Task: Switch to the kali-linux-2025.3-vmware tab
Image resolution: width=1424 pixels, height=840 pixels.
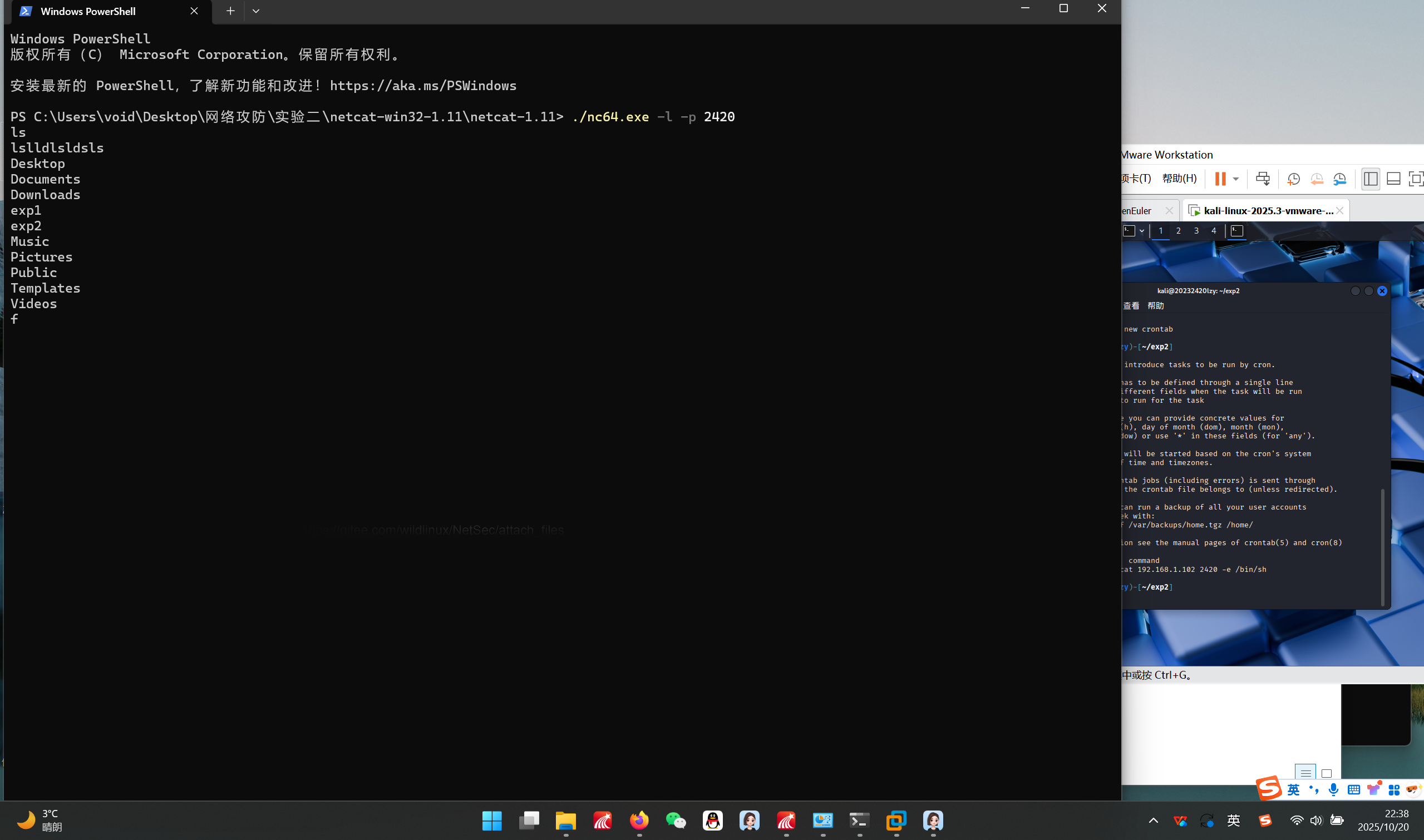Action: (1267, 211)
